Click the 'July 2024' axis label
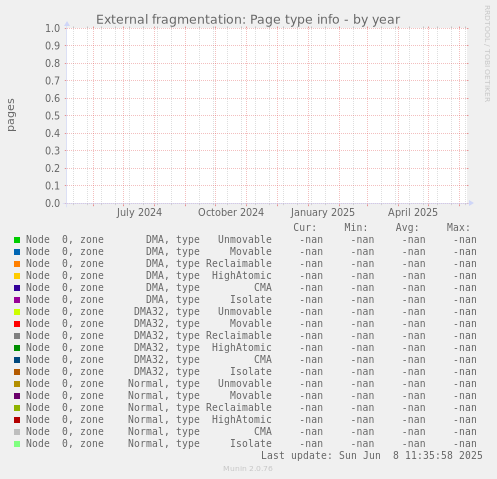 point(139,212)
